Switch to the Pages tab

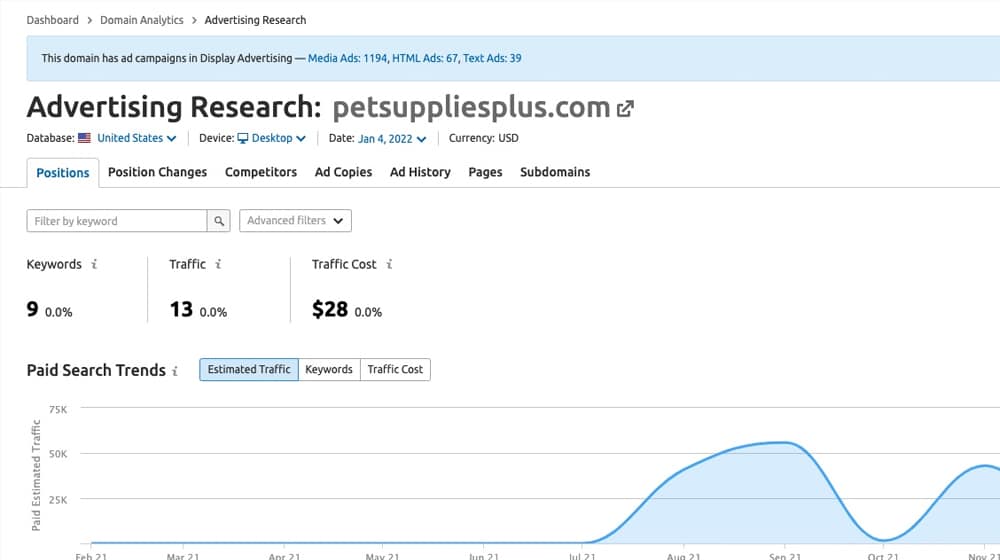pyautogui.click(x=485, y=172)
